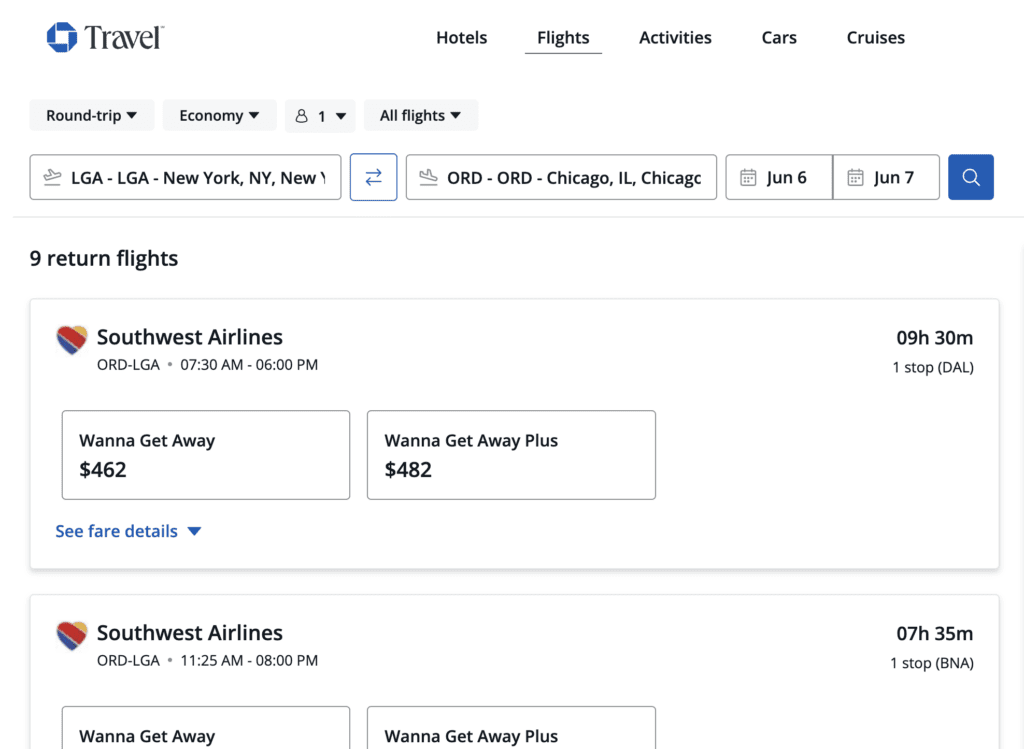
Task: Open the Economy cabin class dropdown
Action: 219,116
